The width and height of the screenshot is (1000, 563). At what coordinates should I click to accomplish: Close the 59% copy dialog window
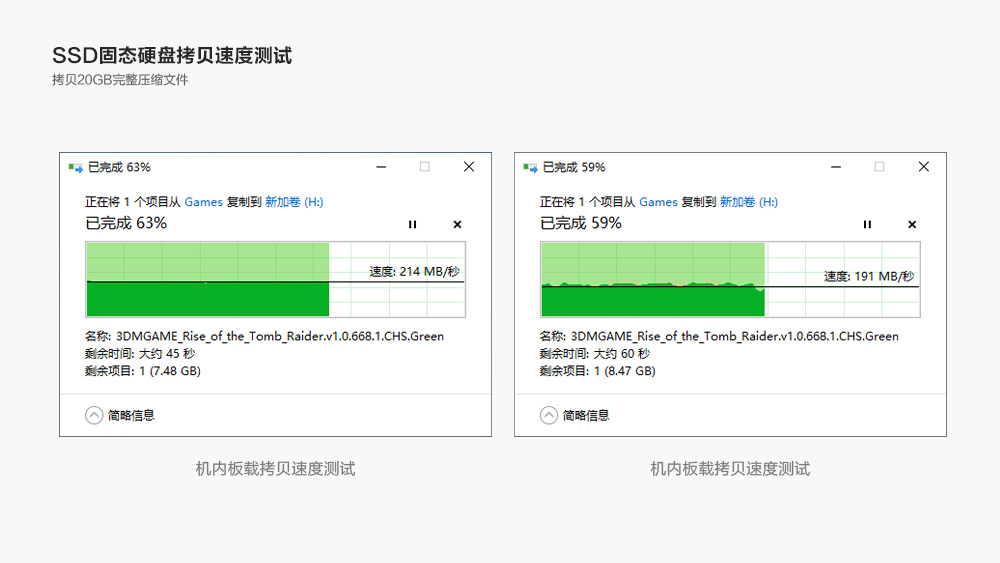(924, 167)
